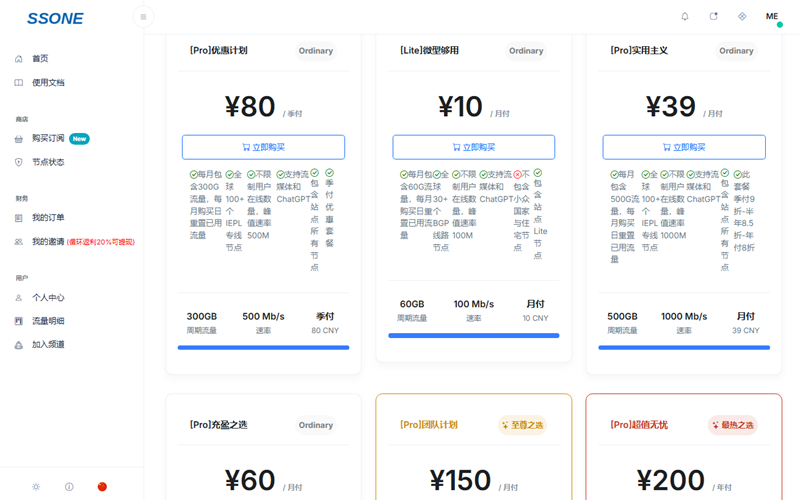
Task: Click the info circle icon at sidebar bottom
Action: pyautogui.click(x=69, y=487)
